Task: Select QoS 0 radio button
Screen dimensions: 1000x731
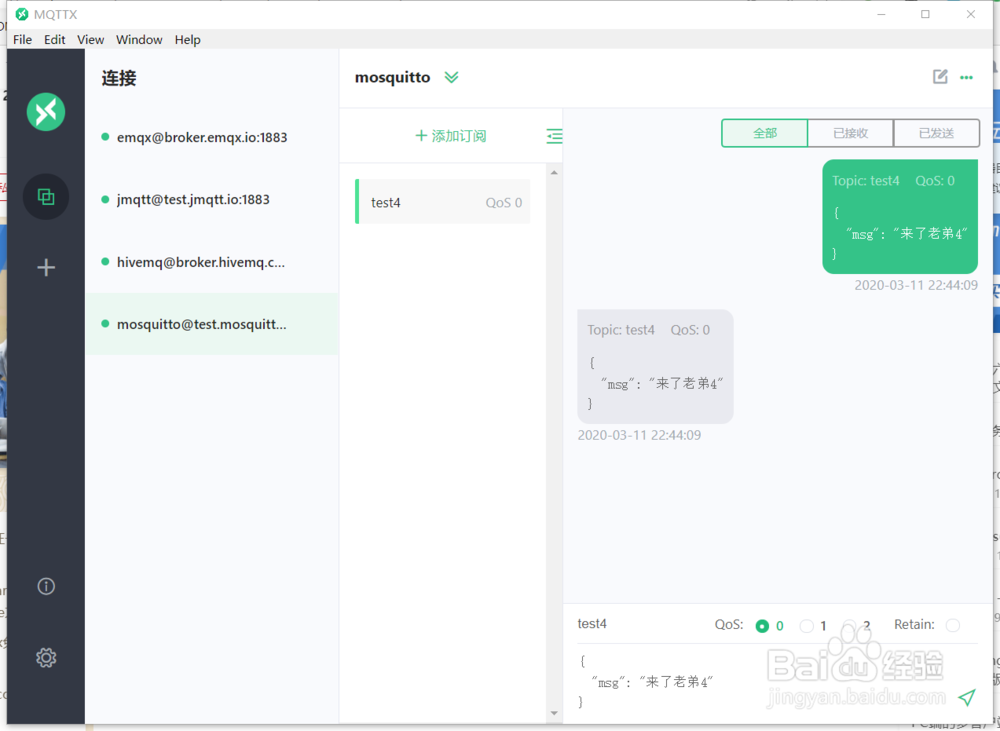Action: pyautogui.click(x=762, y=626)
